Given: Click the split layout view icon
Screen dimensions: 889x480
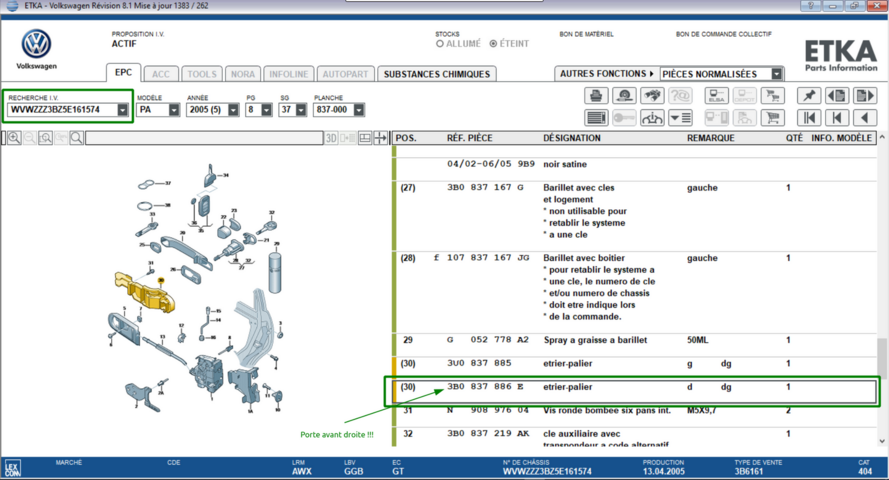Looking at the screenshot, I should (365, 138).
